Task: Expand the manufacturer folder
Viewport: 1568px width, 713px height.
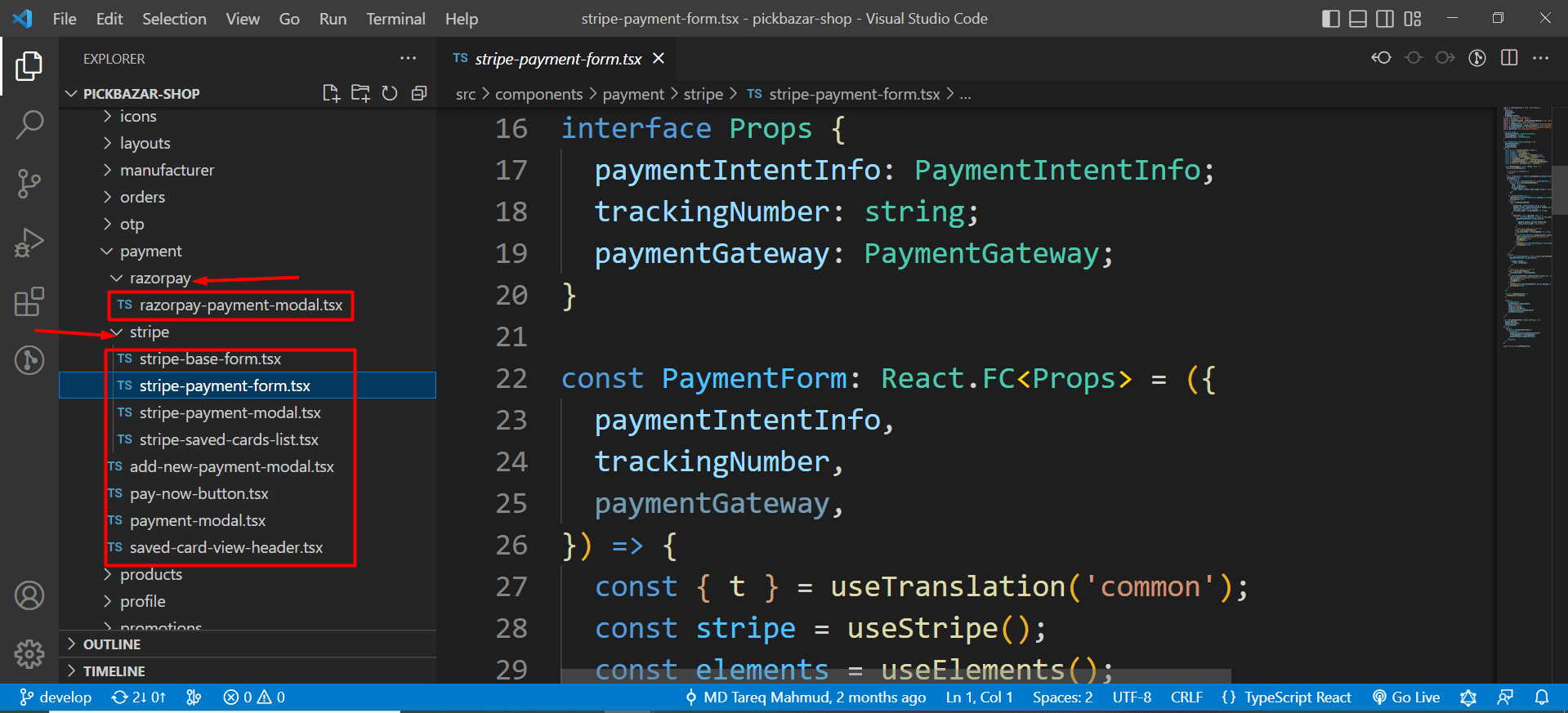Action: (x=167, y=170)
